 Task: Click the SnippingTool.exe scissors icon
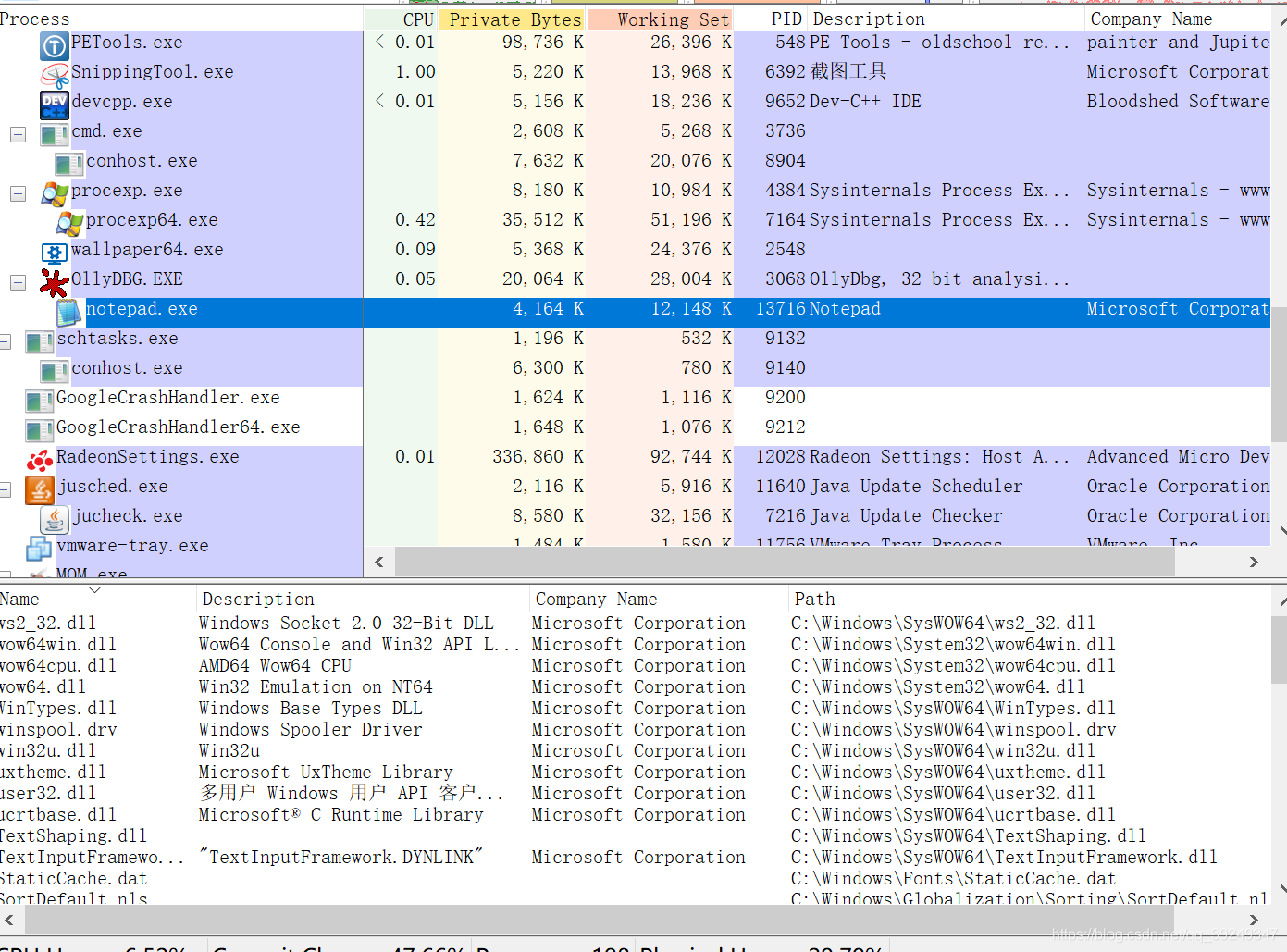click(x=55, y=74)
